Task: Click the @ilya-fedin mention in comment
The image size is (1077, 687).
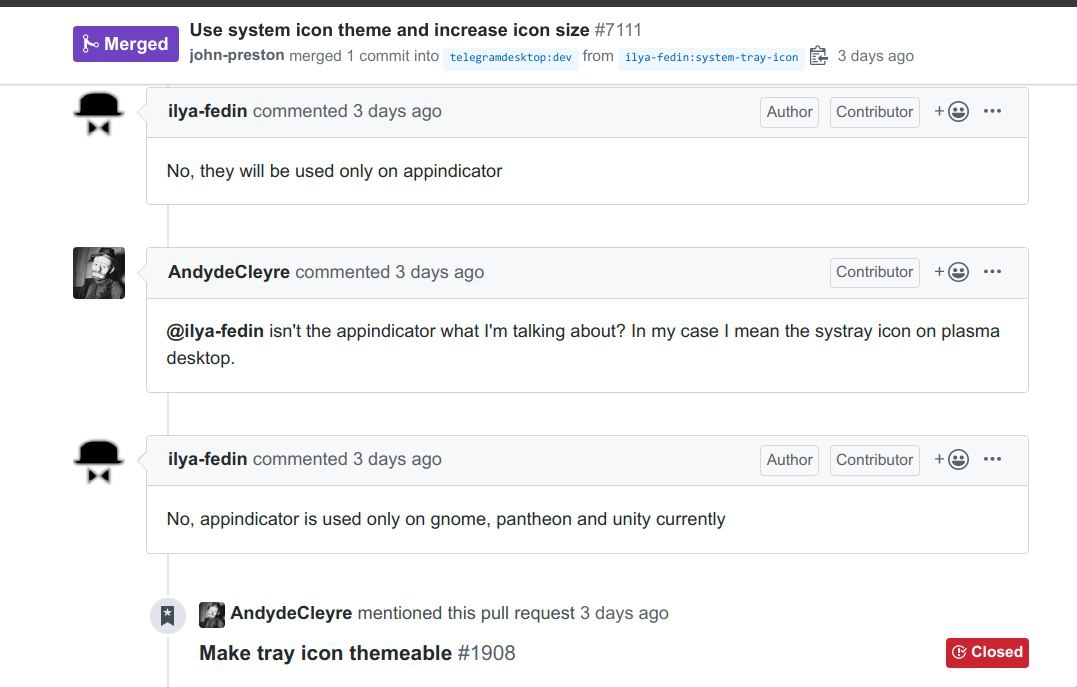Action: 215,331
